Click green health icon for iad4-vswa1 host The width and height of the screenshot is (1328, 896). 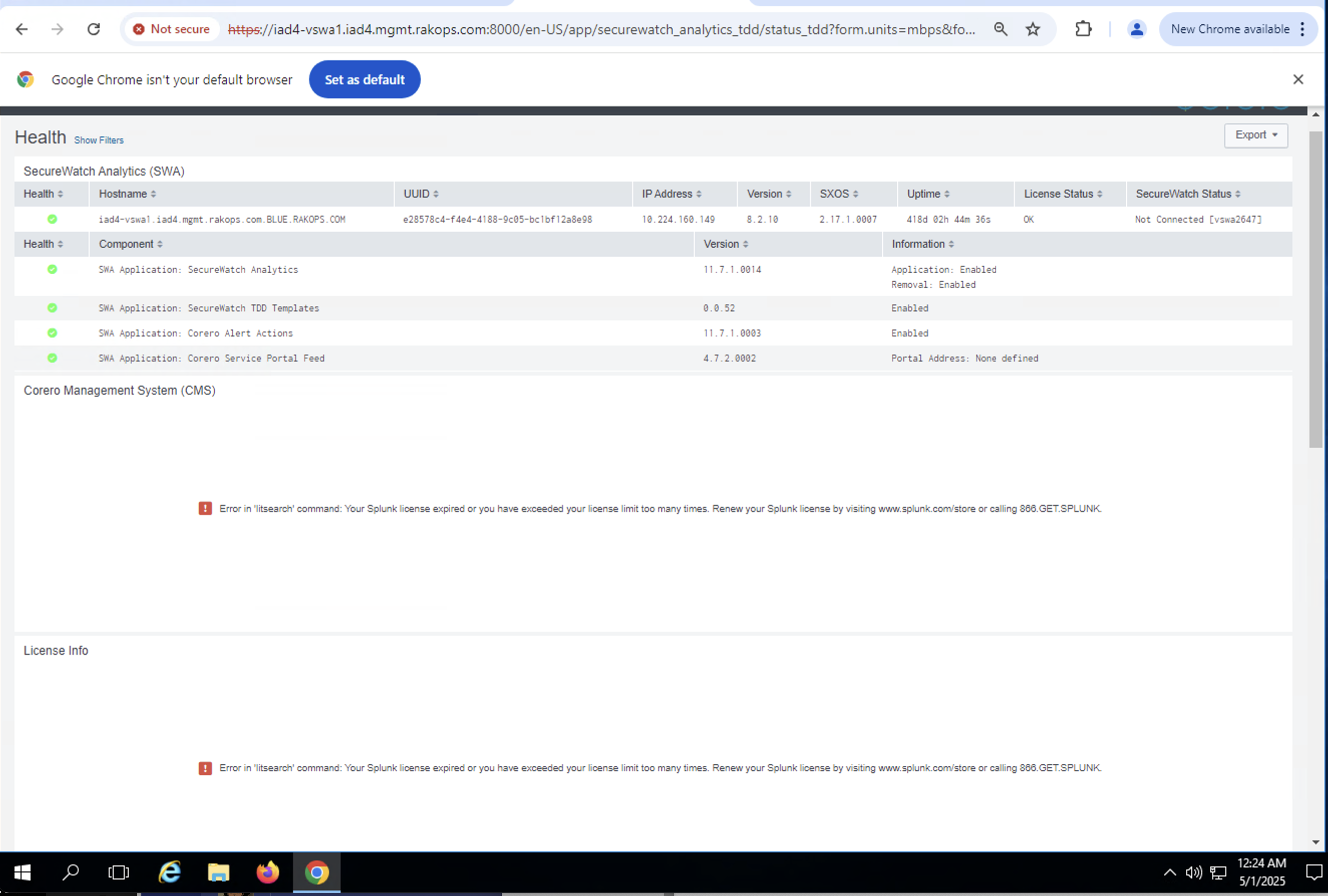pos(52,219)
